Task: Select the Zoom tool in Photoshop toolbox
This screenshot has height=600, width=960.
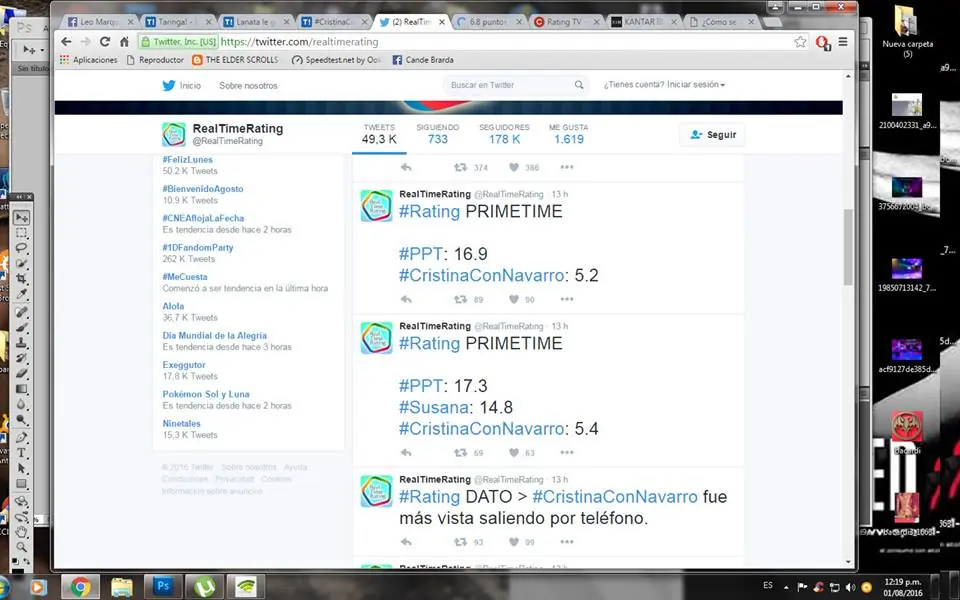Action: pos(21,547)
